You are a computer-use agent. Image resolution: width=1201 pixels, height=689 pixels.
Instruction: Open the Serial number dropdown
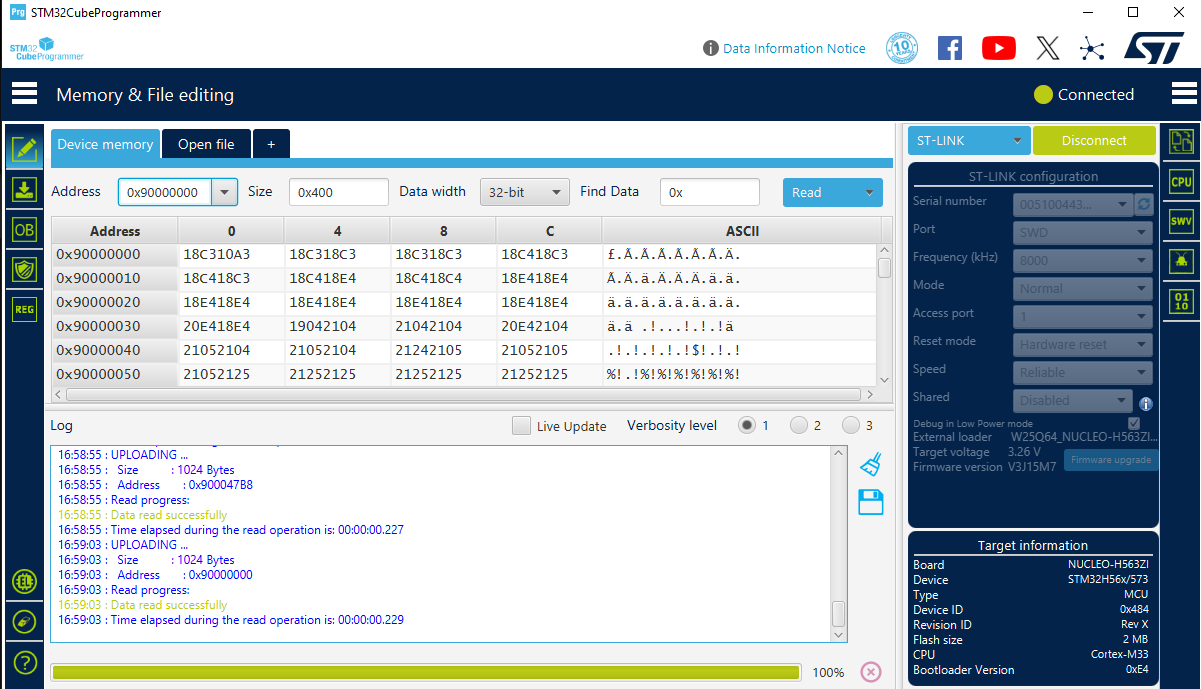point(1073,204)
